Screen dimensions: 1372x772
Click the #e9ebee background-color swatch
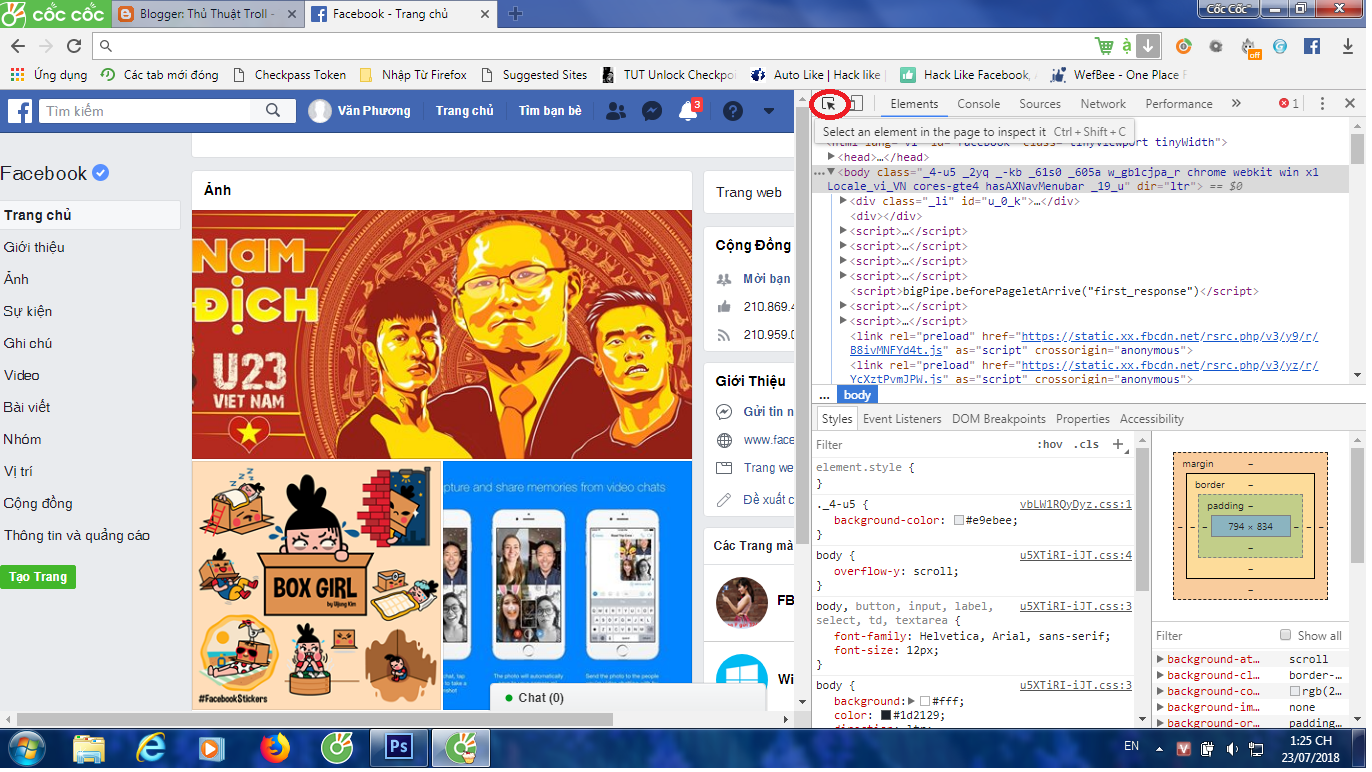(959, 520)
